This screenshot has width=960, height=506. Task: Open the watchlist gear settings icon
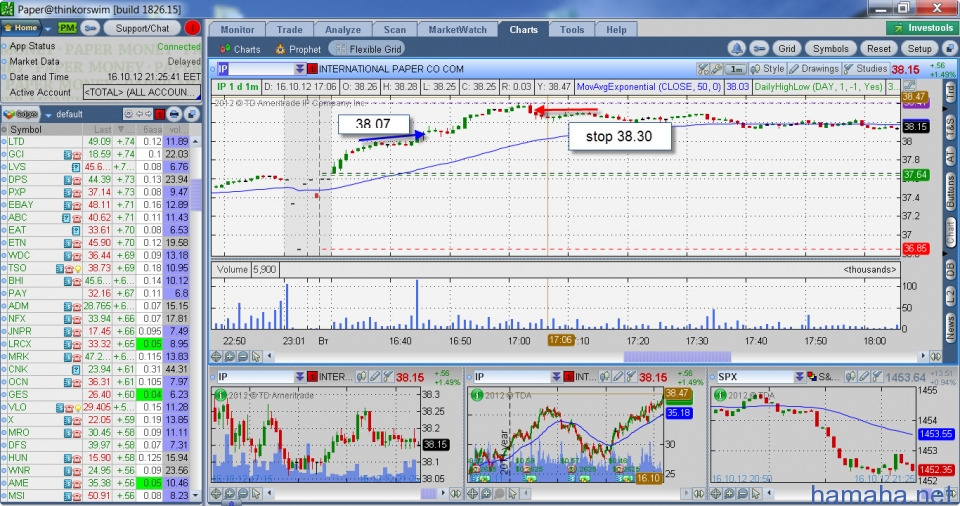(x=128, y=114)
